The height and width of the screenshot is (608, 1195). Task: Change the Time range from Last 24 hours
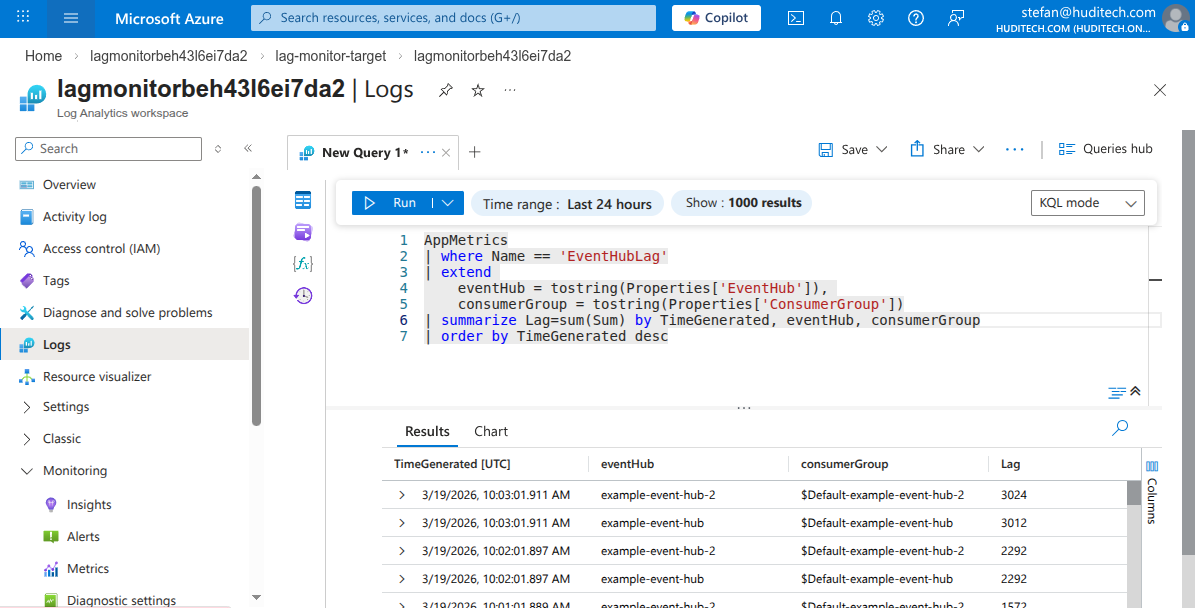click(567, 202)
